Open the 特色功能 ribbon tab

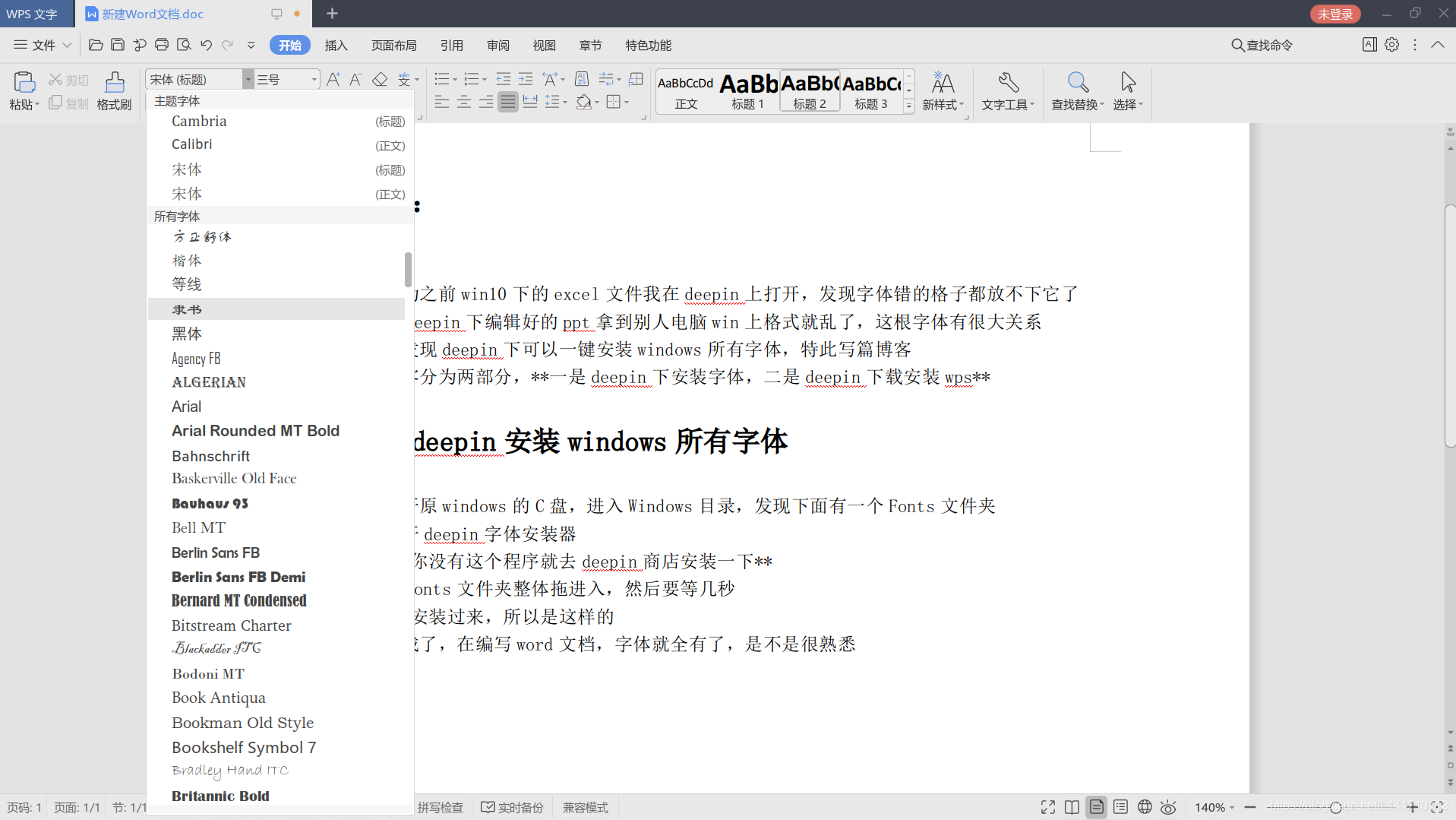point(648,45)
